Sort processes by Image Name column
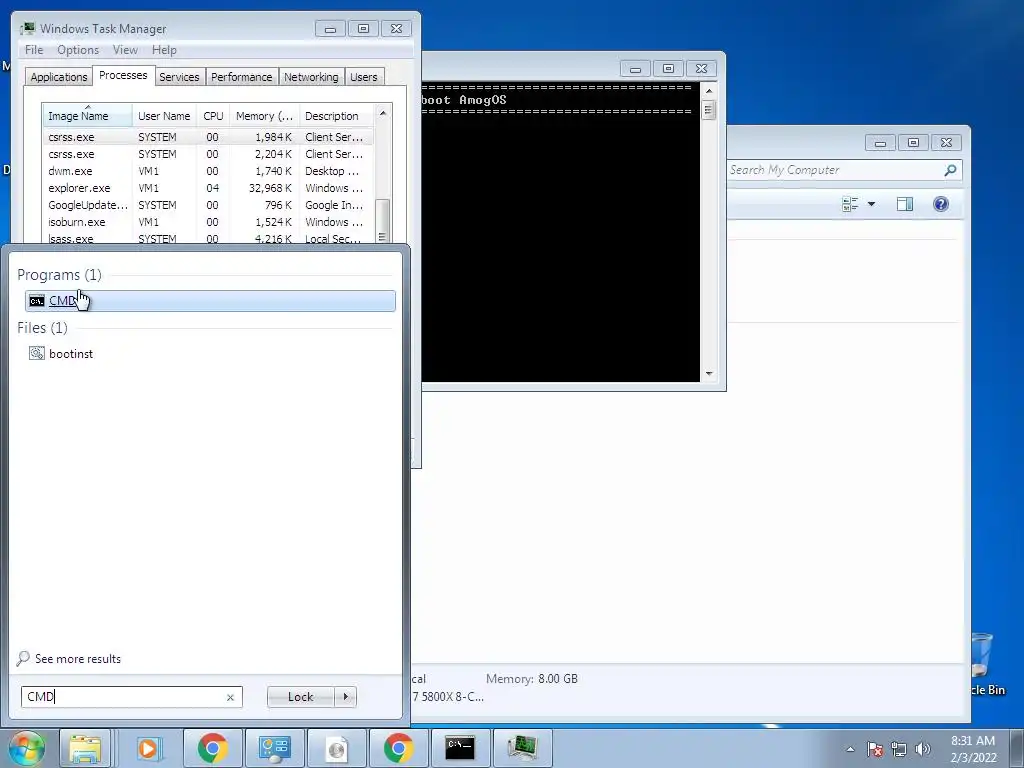The image size is (1024, 768). coord(87,116)
